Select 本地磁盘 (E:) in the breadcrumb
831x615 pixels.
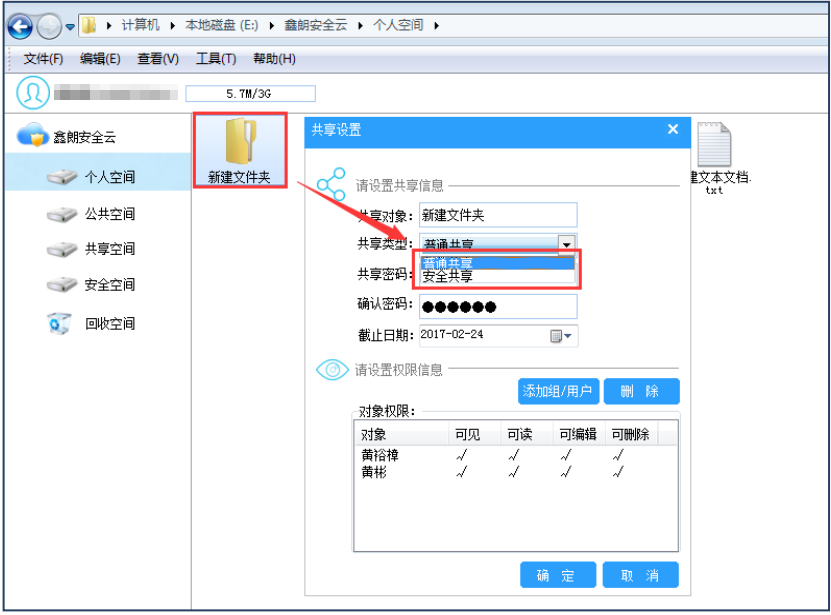click(222, 25)
